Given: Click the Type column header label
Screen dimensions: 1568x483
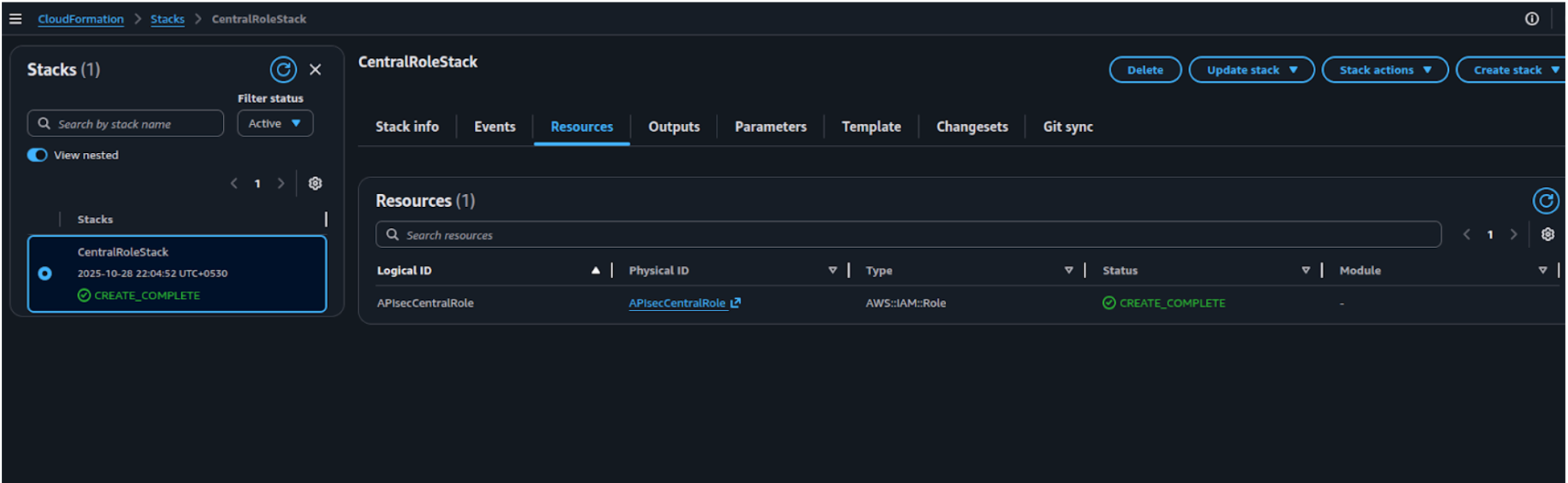Looking at the screenshot, I should [x=879, y=270].
